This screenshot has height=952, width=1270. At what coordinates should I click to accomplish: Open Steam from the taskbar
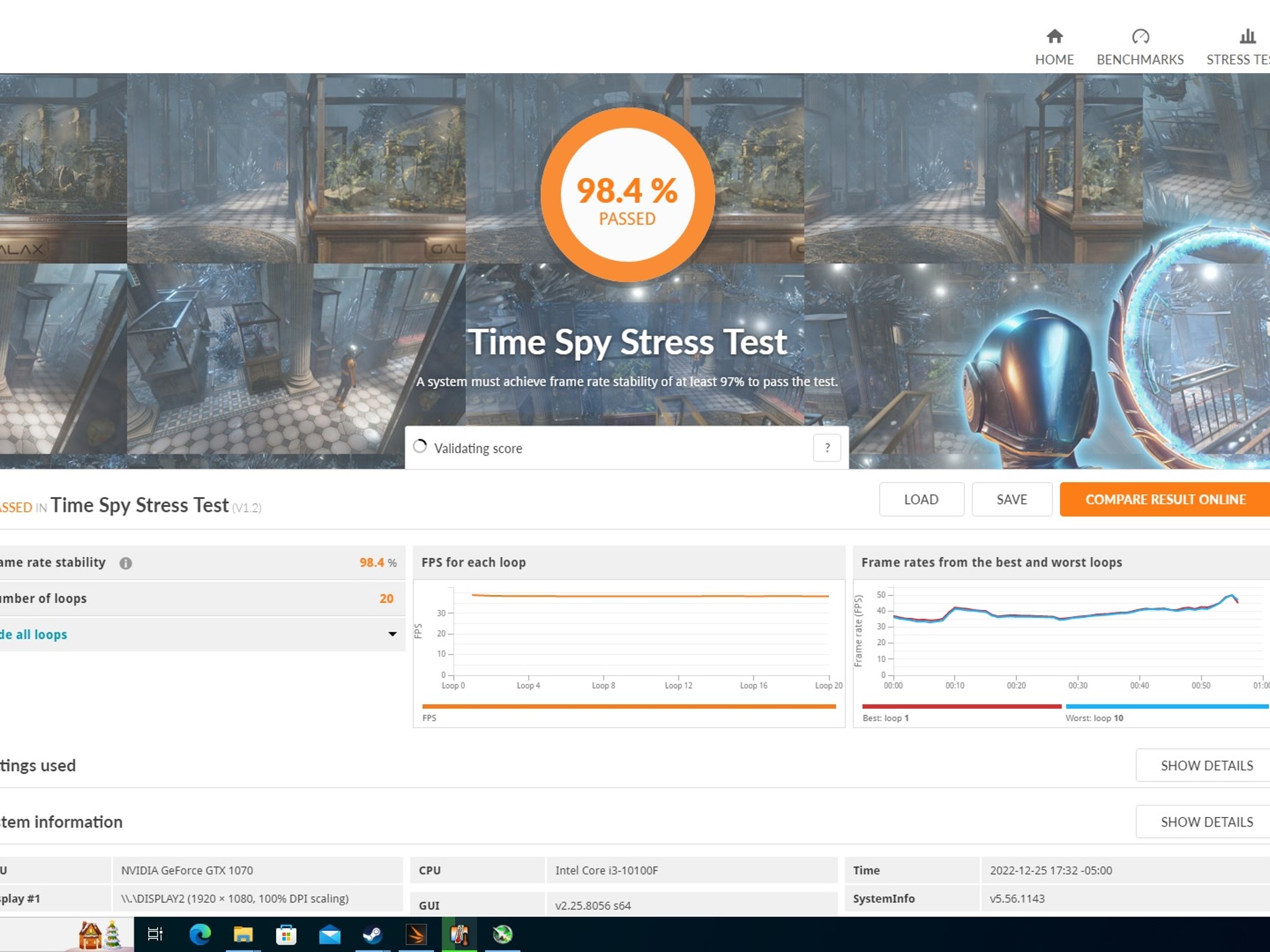(x=373, y=934)
